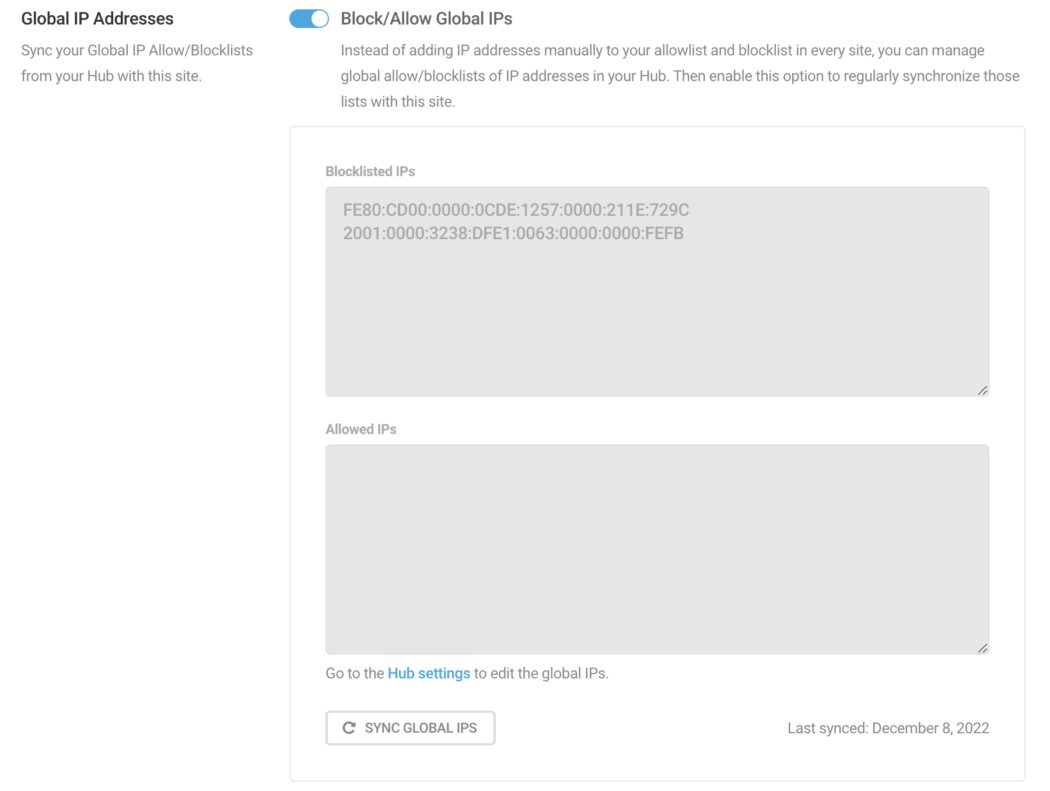1050x791 pixels.
Task: Click the "Go to the" hint text
Action: click(355, 673)
